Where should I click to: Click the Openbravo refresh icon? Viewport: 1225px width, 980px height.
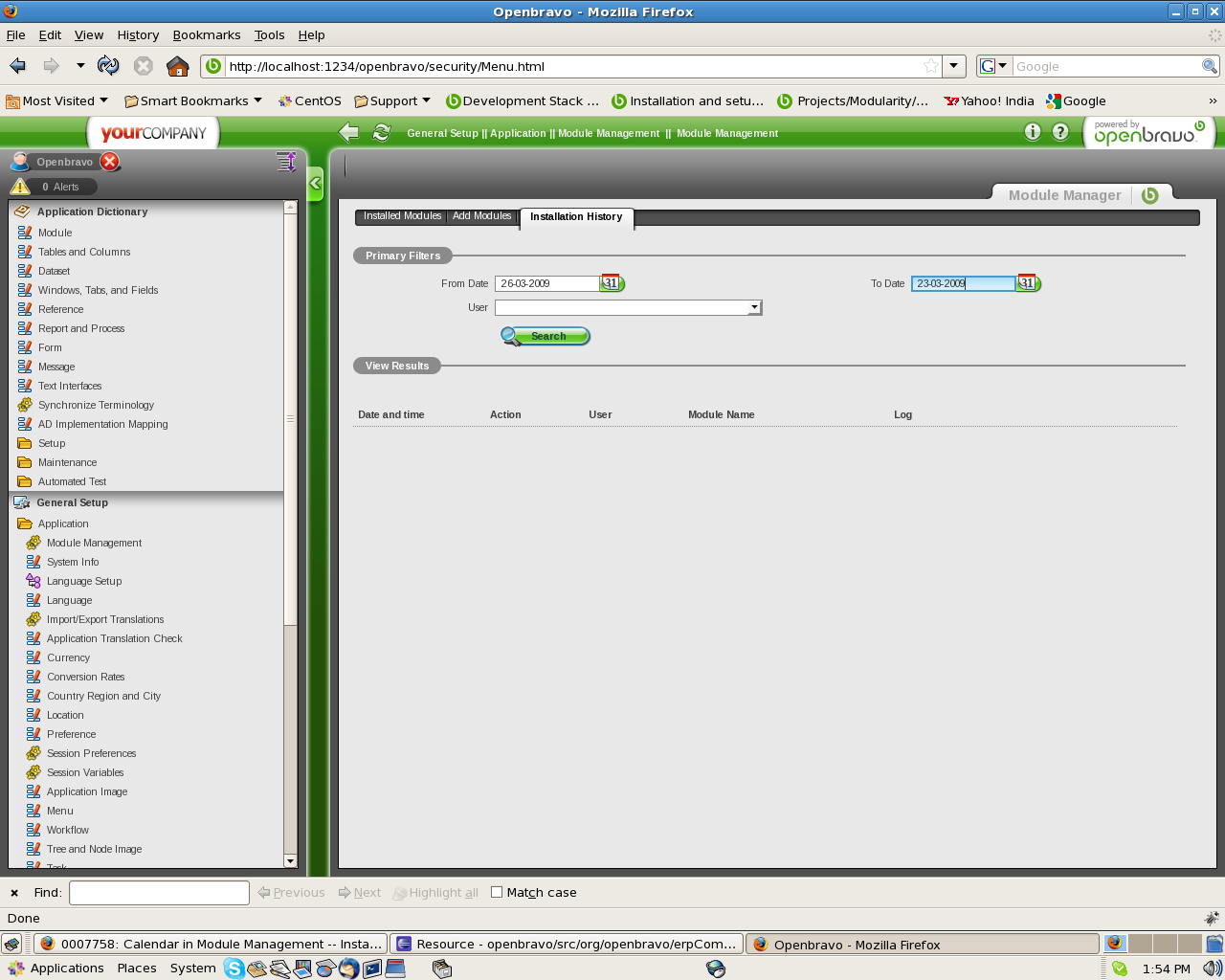pyautogui.click(x=382, y=133)
